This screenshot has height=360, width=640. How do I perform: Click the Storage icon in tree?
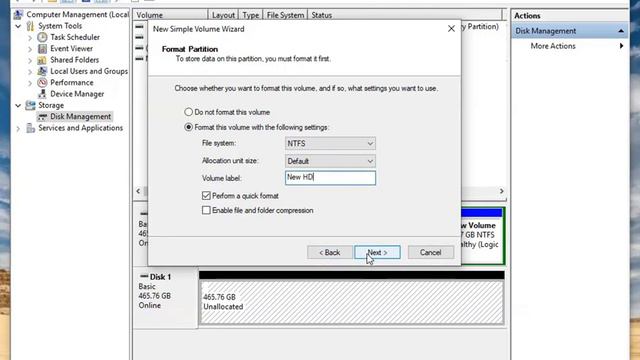pos(30,105)
